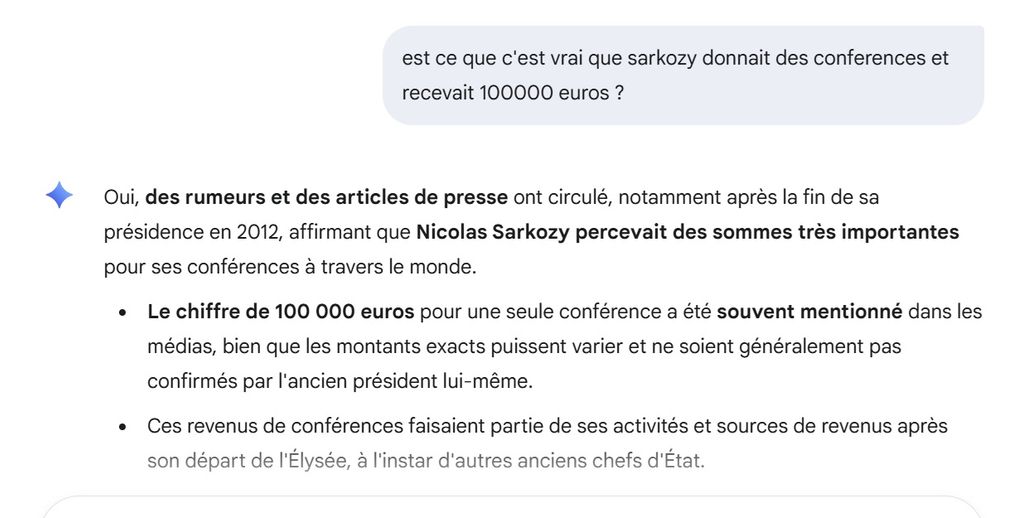Click the Gemini sparkle icon
This screenshot has width=1024, height=518.
click(x=59, y=195)
